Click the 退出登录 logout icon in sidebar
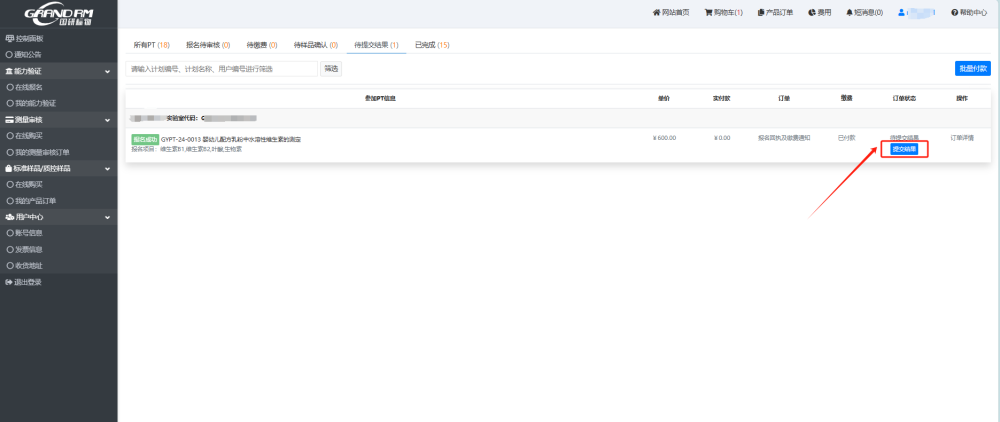Viewport: 1000px width, 422px height. (x=9, y=282)
